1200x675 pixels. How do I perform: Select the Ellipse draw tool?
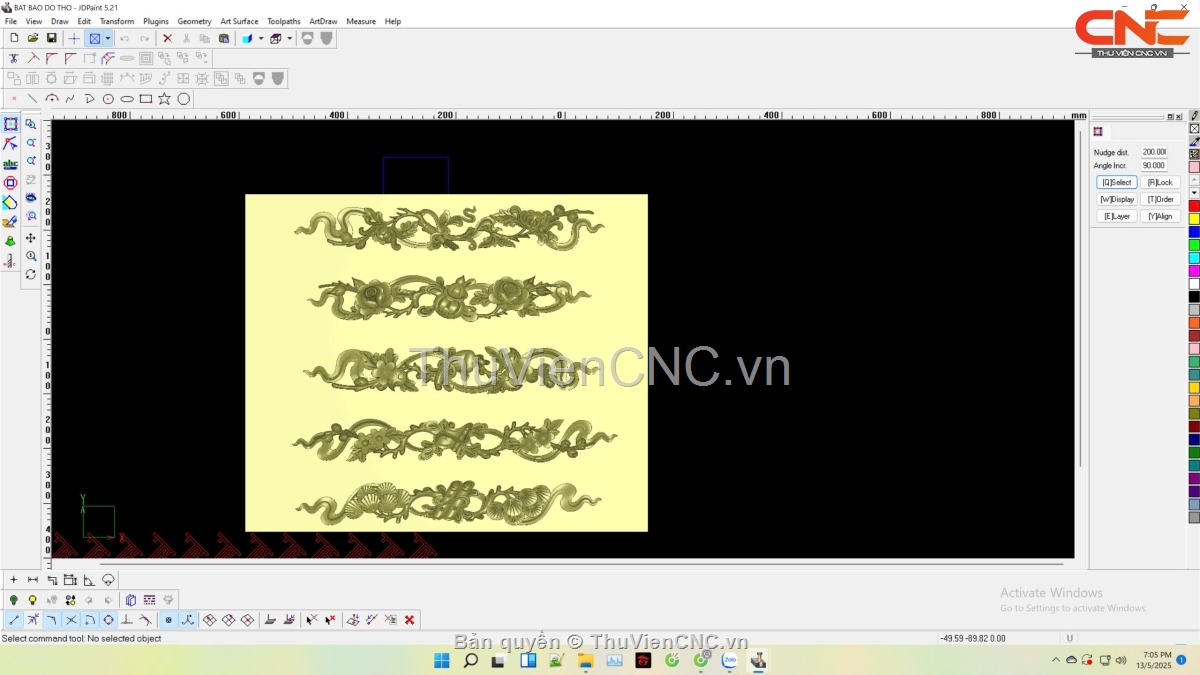(x=127, y=99)
